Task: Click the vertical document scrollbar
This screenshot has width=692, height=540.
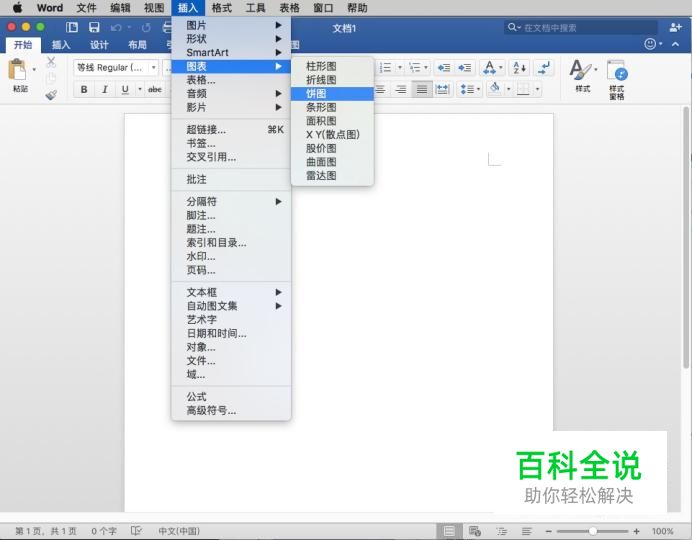Action: (686, 237)
